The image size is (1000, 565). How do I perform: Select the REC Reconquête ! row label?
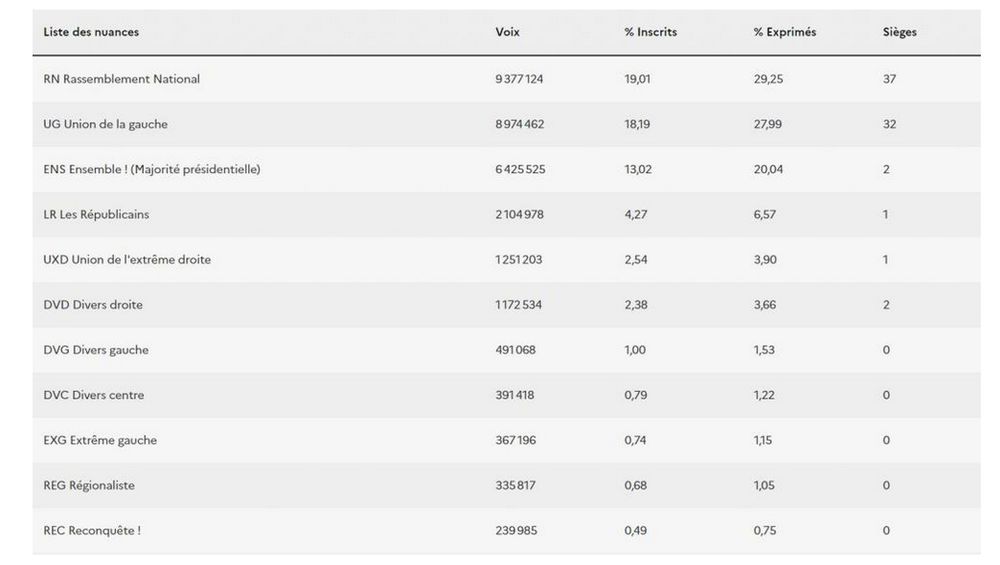pyautogui.click(x=92, y=530)
